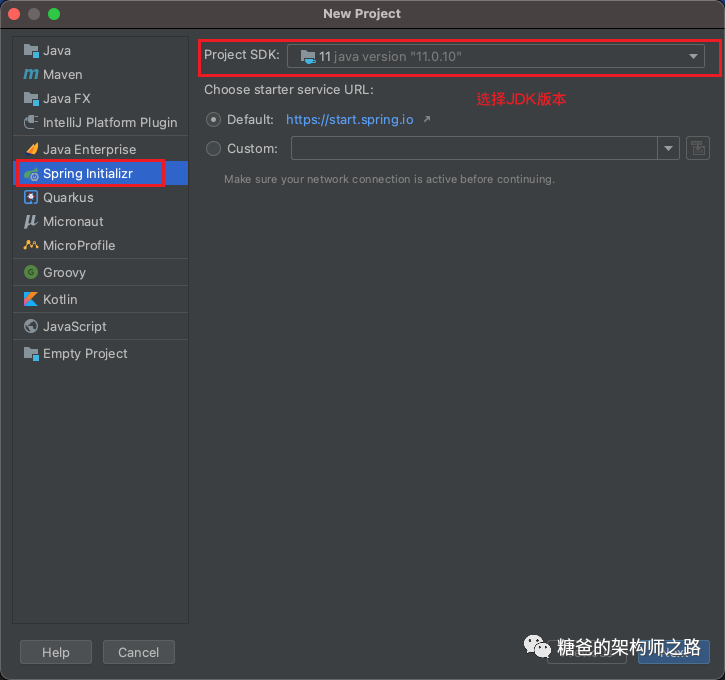The image size is (725, 680).
Task: Click the Quarkus logo icon
Action: (x=31, y=197)
